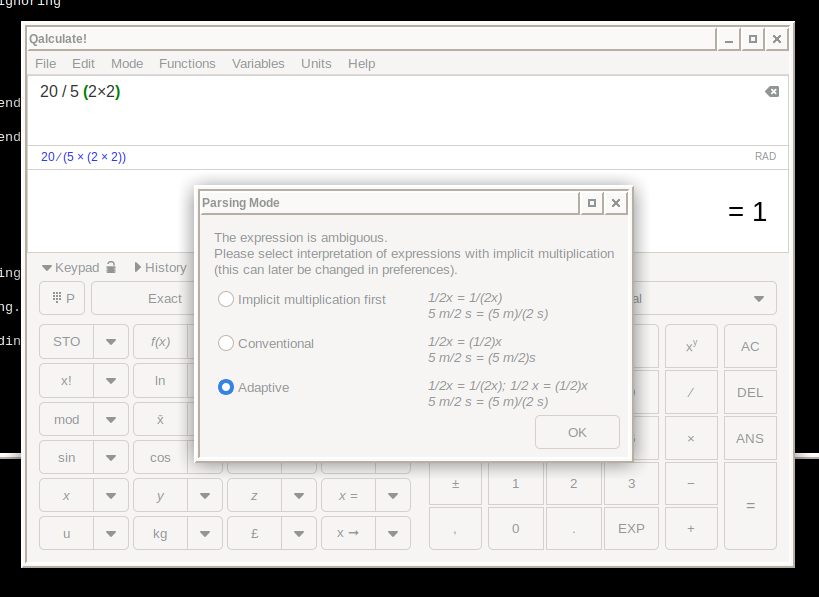The height and width of the screenshot is (597, 819).
Task: Insert variable x from the keypad
Action: (66, 496)
